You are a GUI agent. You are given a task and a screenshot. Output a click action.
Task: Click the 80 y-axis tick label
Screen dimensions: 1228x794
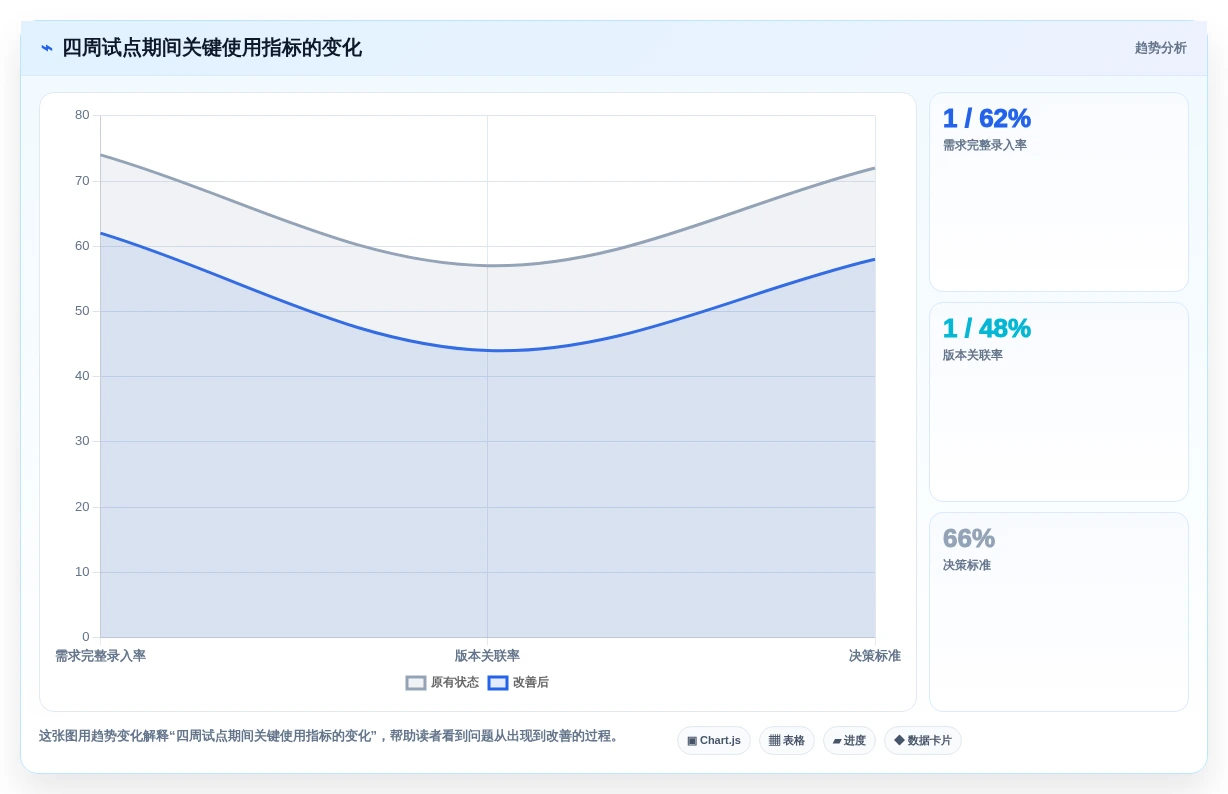pos(82,115)
